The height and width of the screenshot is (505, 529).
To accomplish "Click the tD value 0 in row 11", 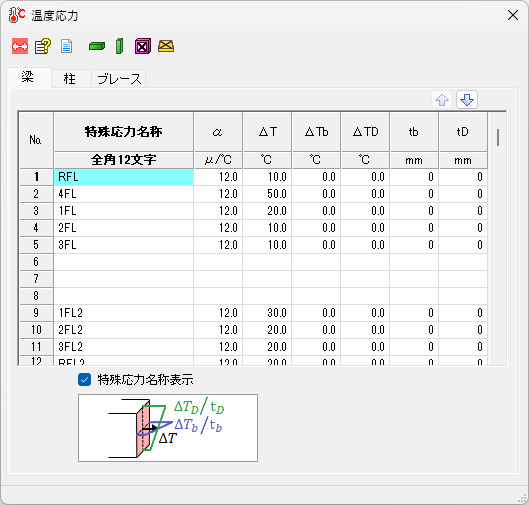I will coord(463,347).
